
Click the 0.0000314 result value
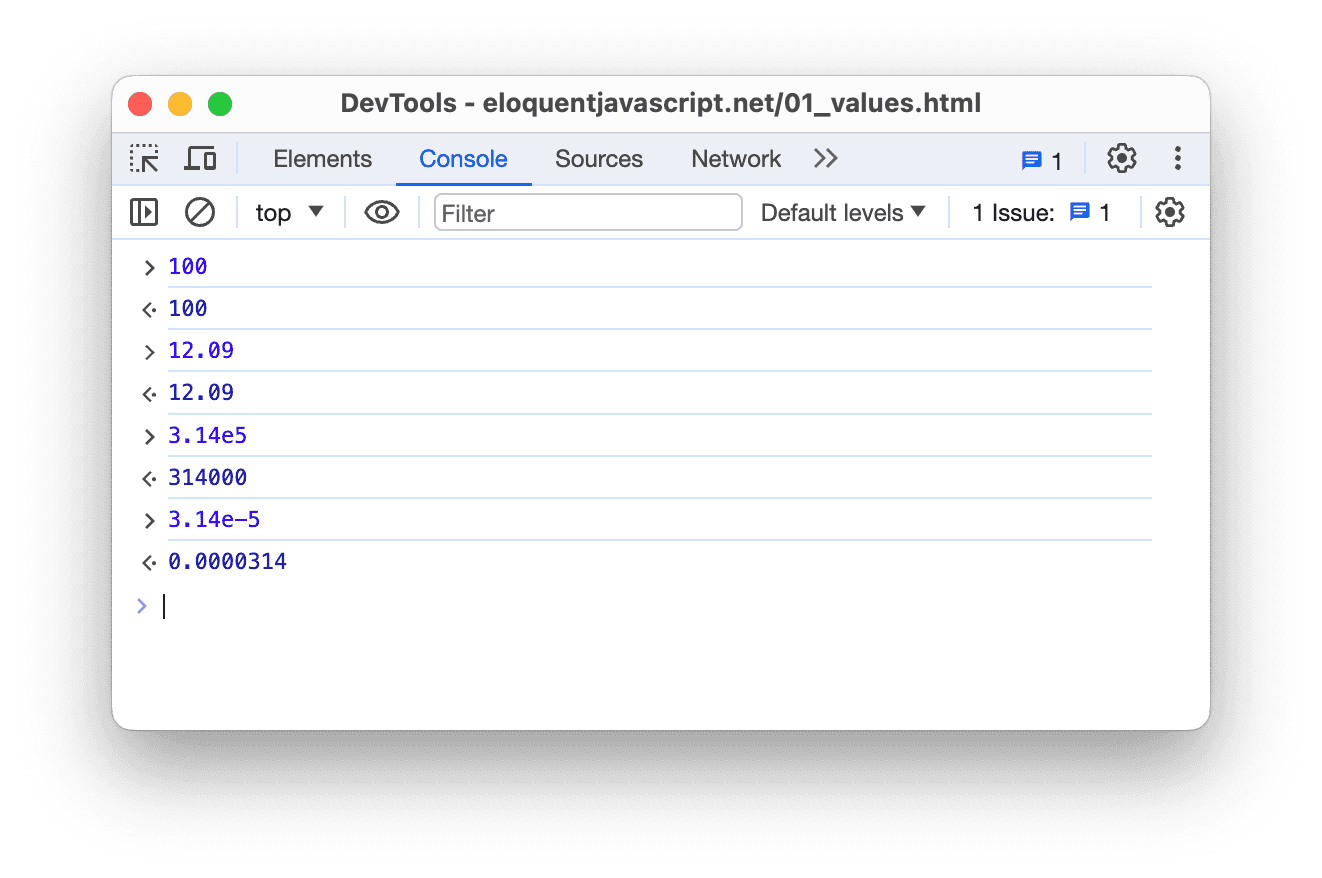[227, 561]
